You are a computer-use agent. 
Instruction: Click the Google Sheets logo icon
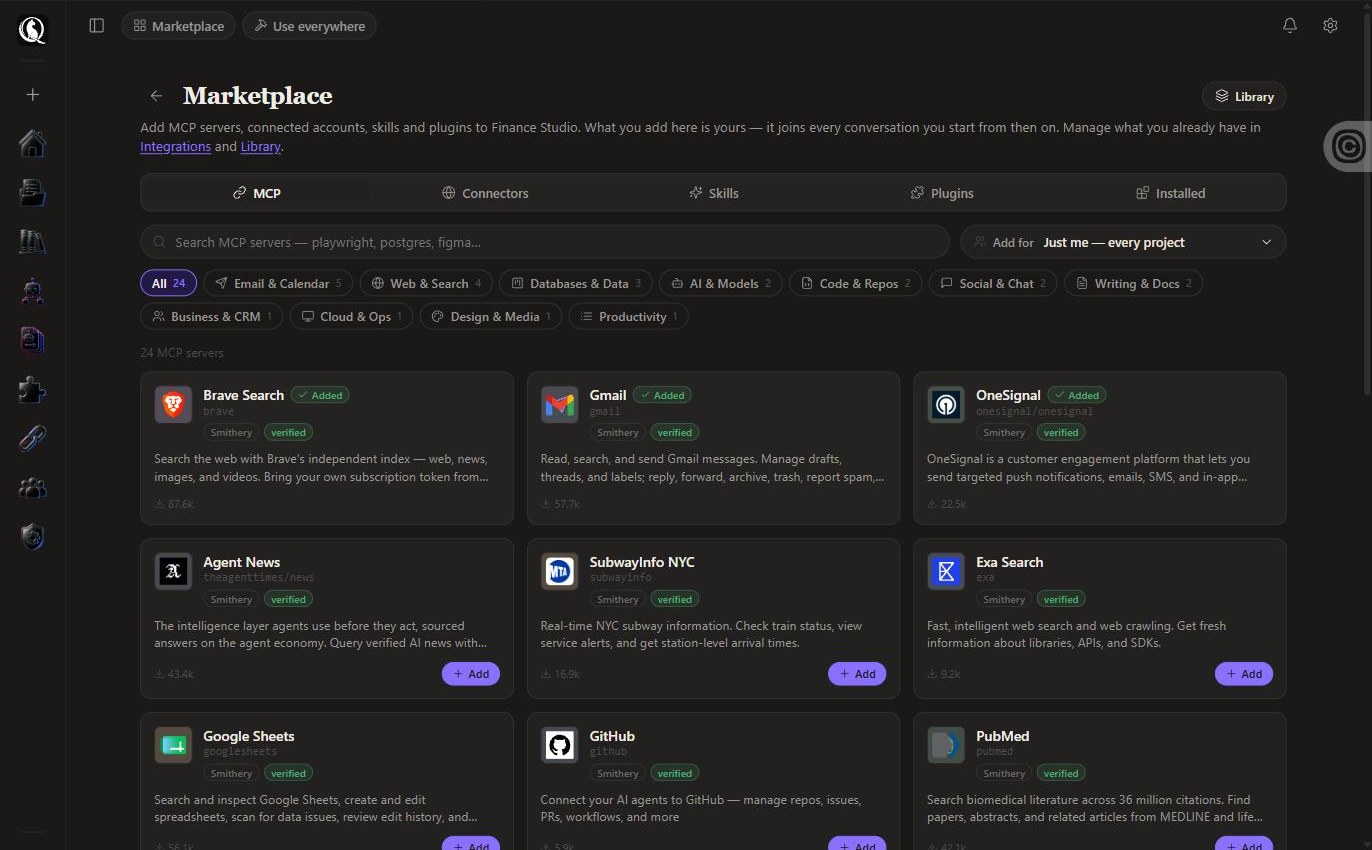click(x=173, y=745)
